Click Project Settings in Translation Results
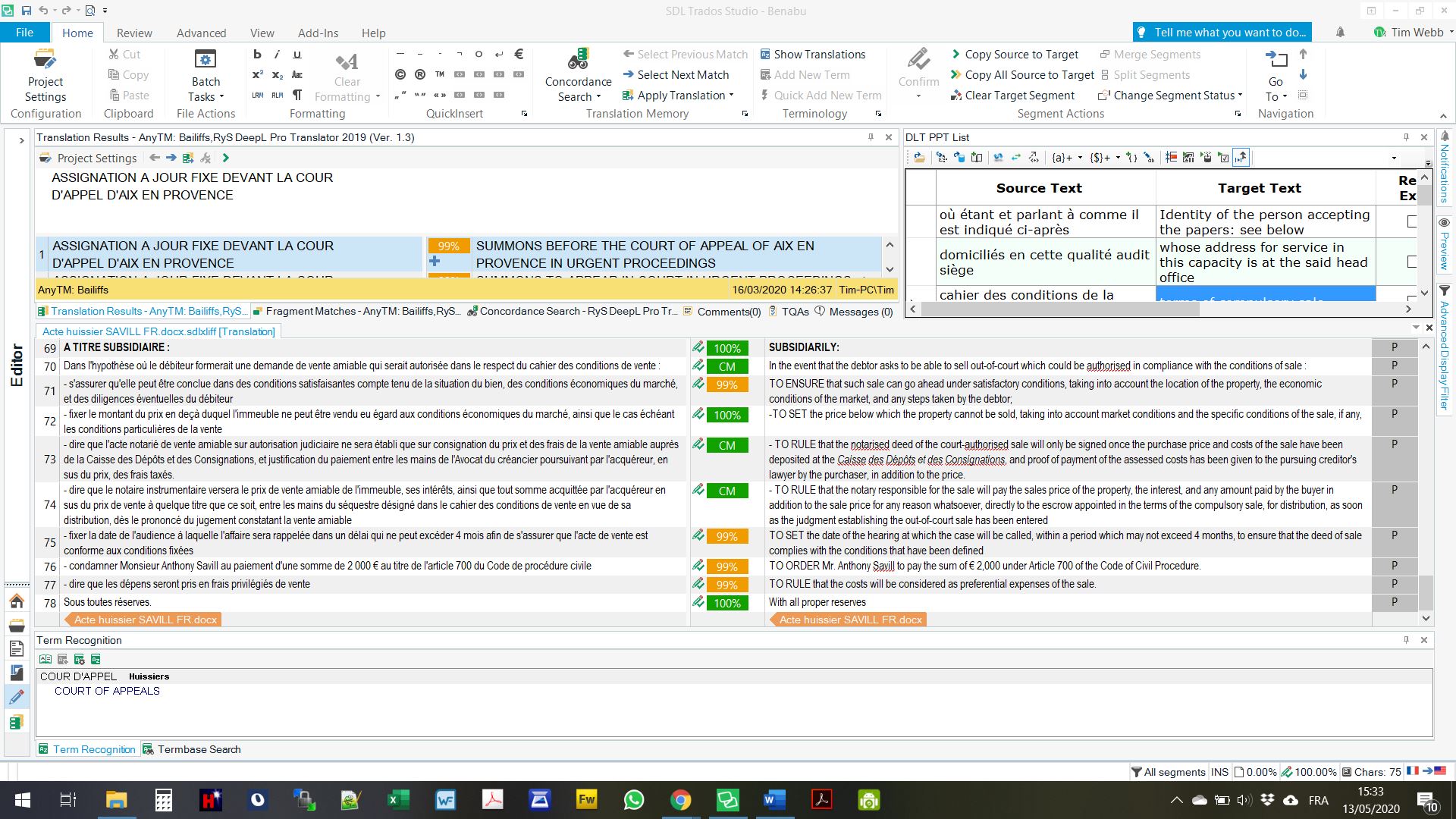 (89, 158)
